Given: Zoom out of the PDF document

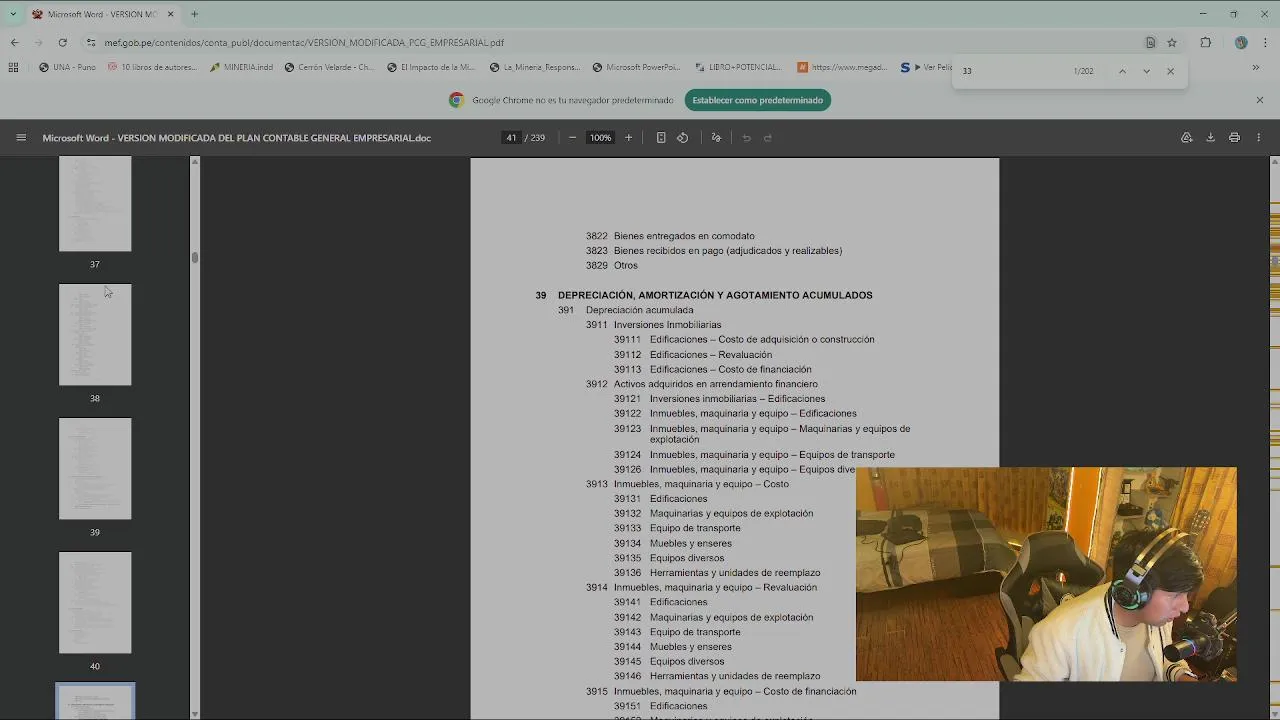Looking at the screenshot, I should point(572,138).
